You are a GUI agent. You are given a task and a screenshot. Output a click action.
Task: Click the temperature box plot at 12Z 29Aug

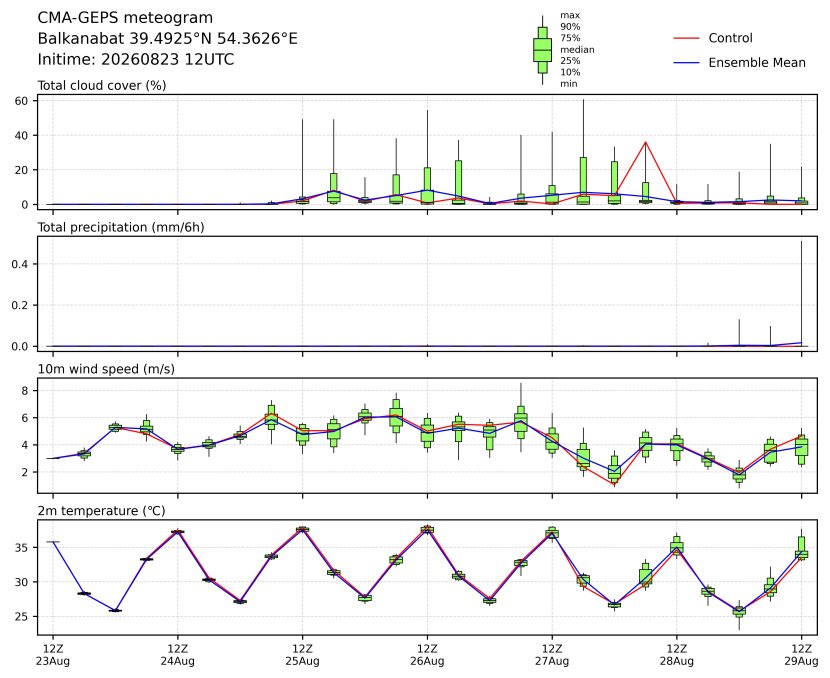coord(801,548)
